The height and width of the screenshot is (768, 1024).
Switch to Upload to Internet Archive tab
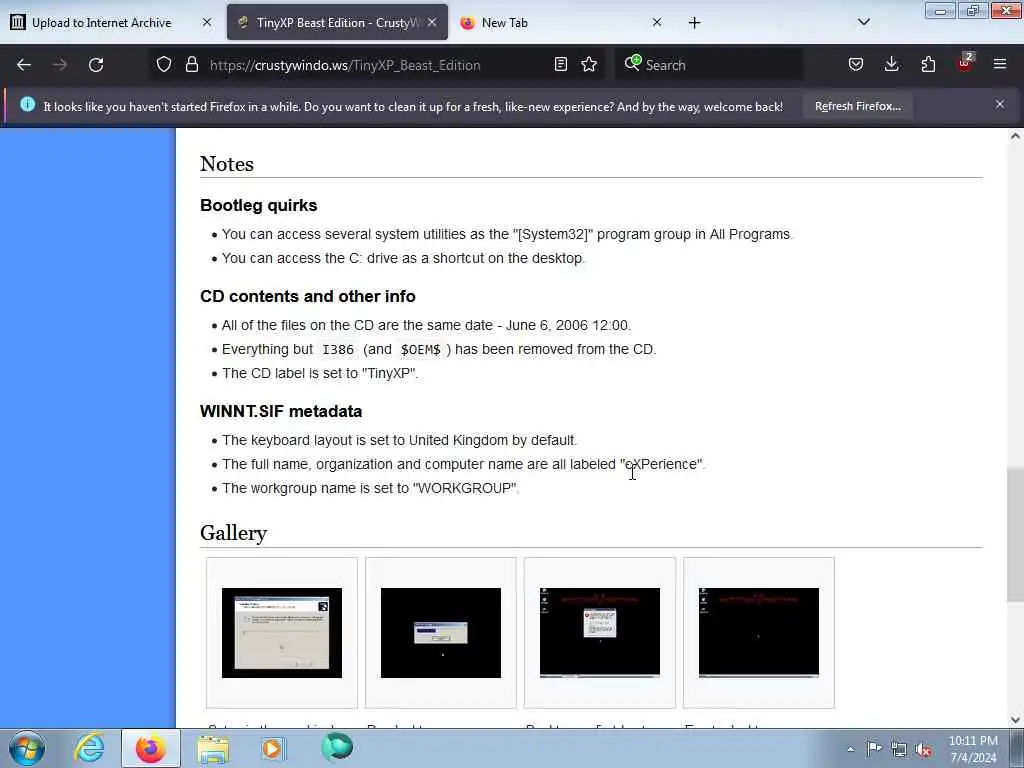111,22
